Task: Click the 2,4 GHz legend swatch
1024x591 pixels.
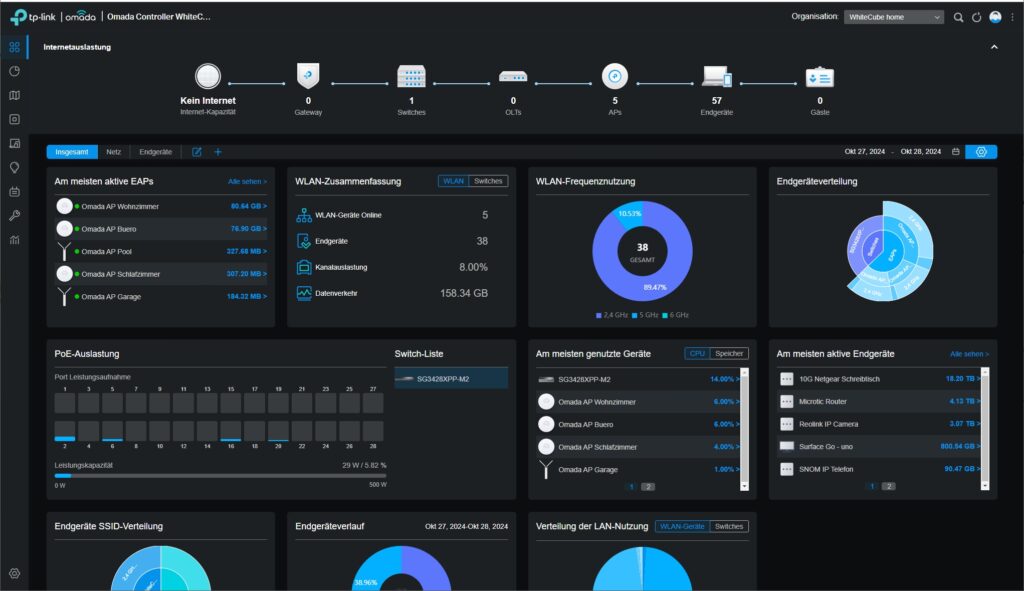Action: pyautogui.click(x=599, y=315)
